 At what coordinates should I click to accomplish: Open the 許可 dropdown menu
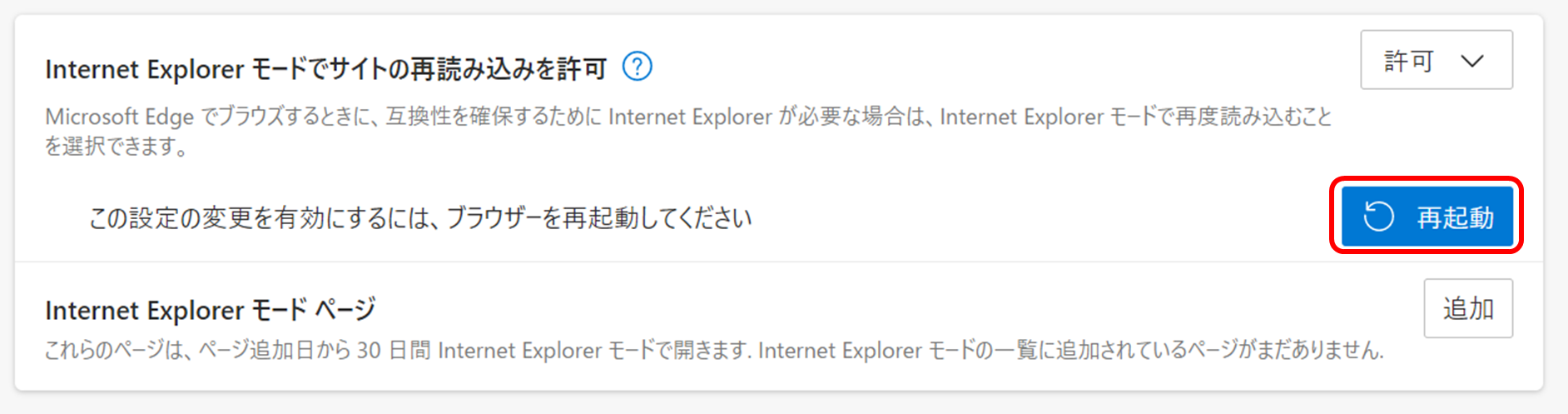(1437, 60)
